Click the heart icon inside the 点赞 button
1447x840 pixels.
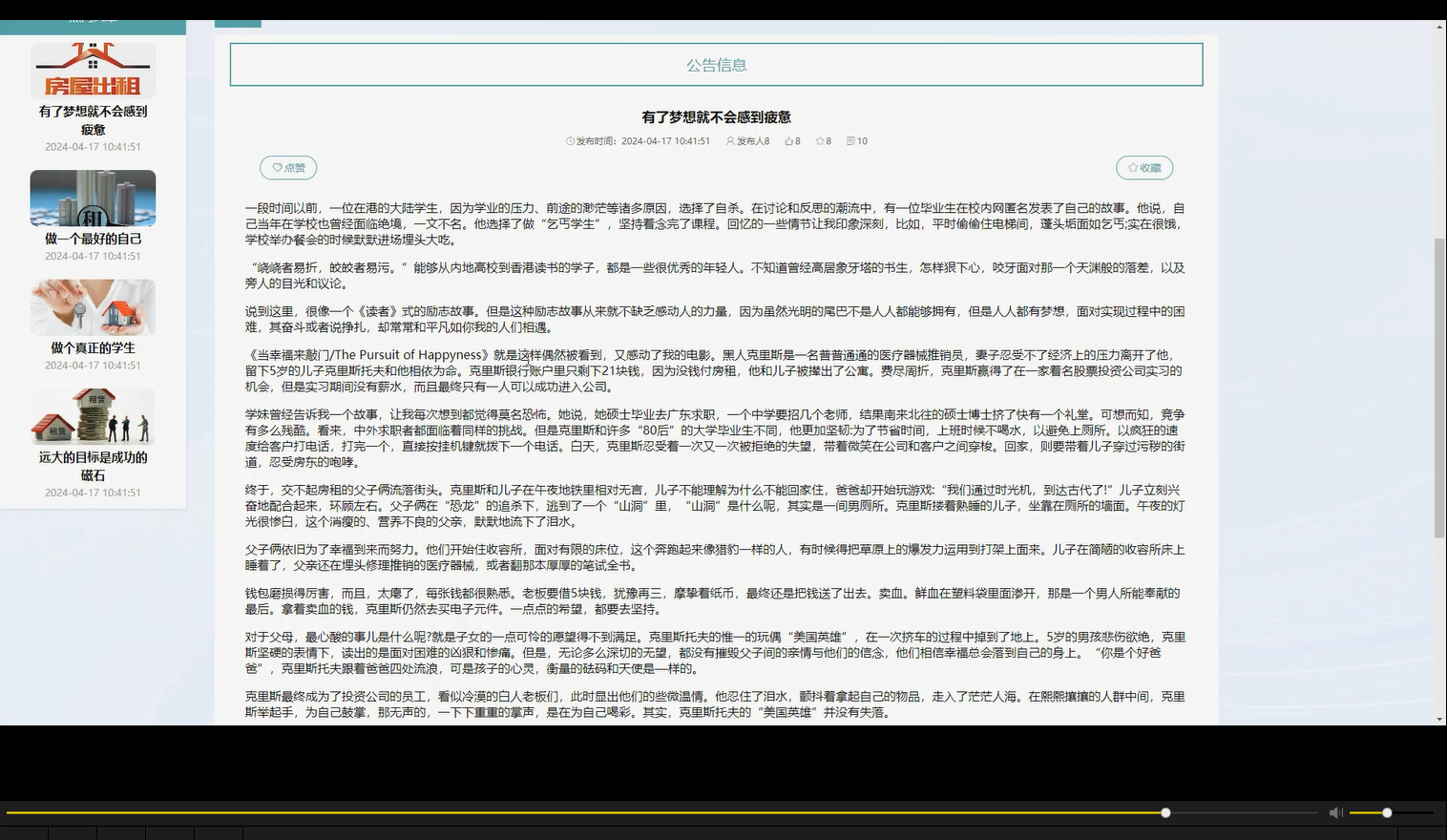point(275,167)
